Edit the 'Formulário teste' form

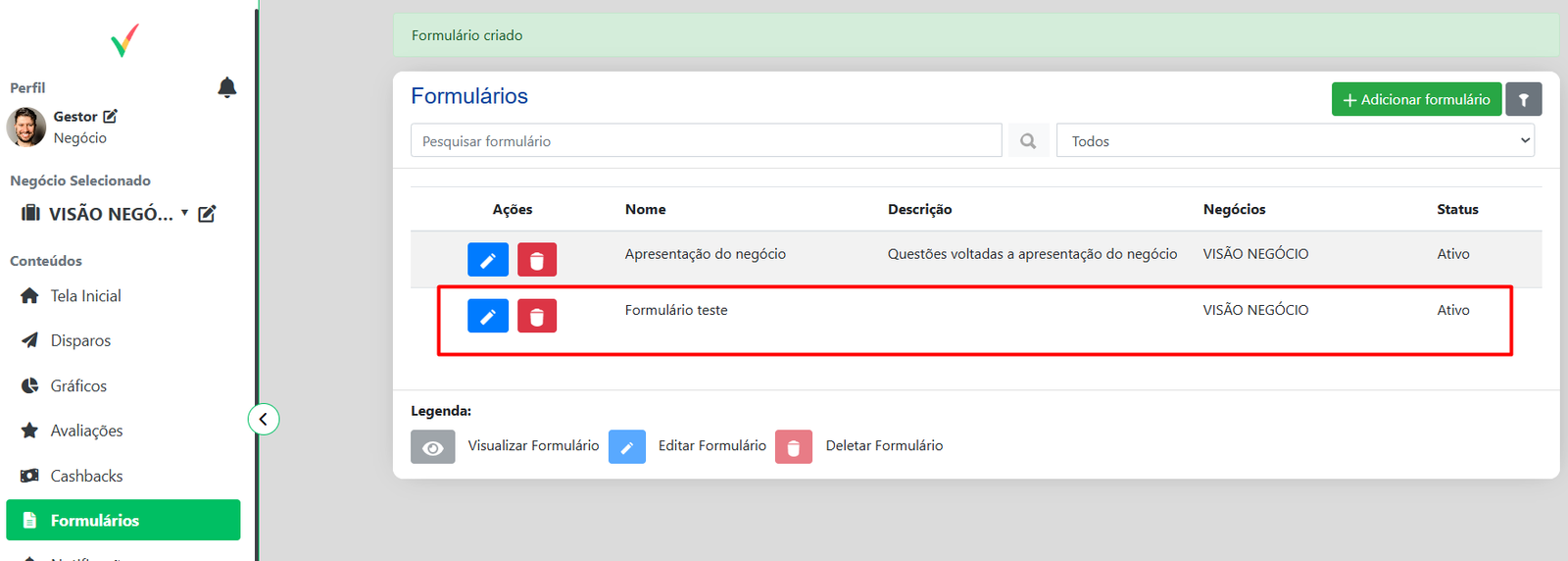pos(487,316)
